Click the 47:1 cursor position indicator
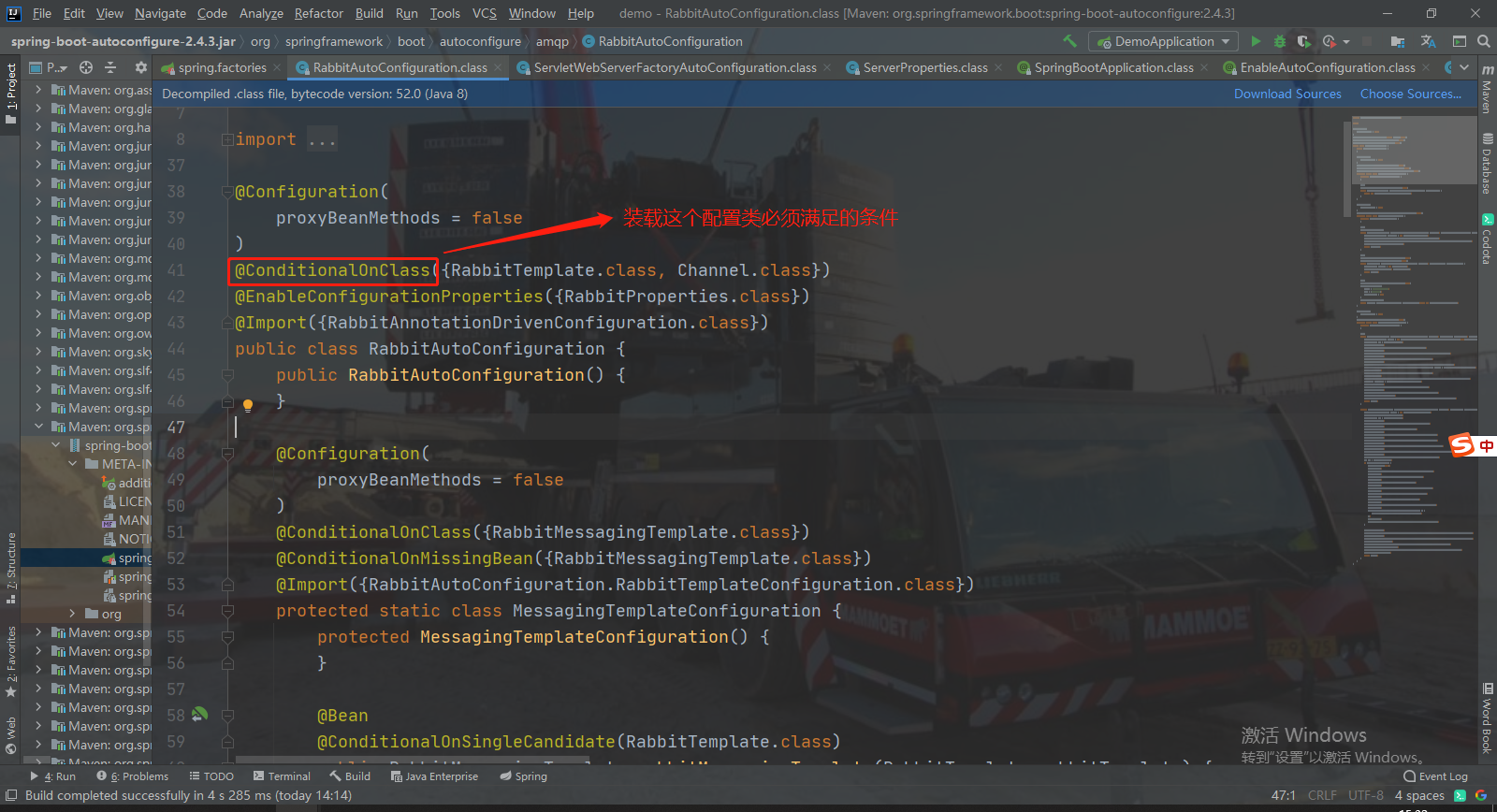 tap(1284, 795)
